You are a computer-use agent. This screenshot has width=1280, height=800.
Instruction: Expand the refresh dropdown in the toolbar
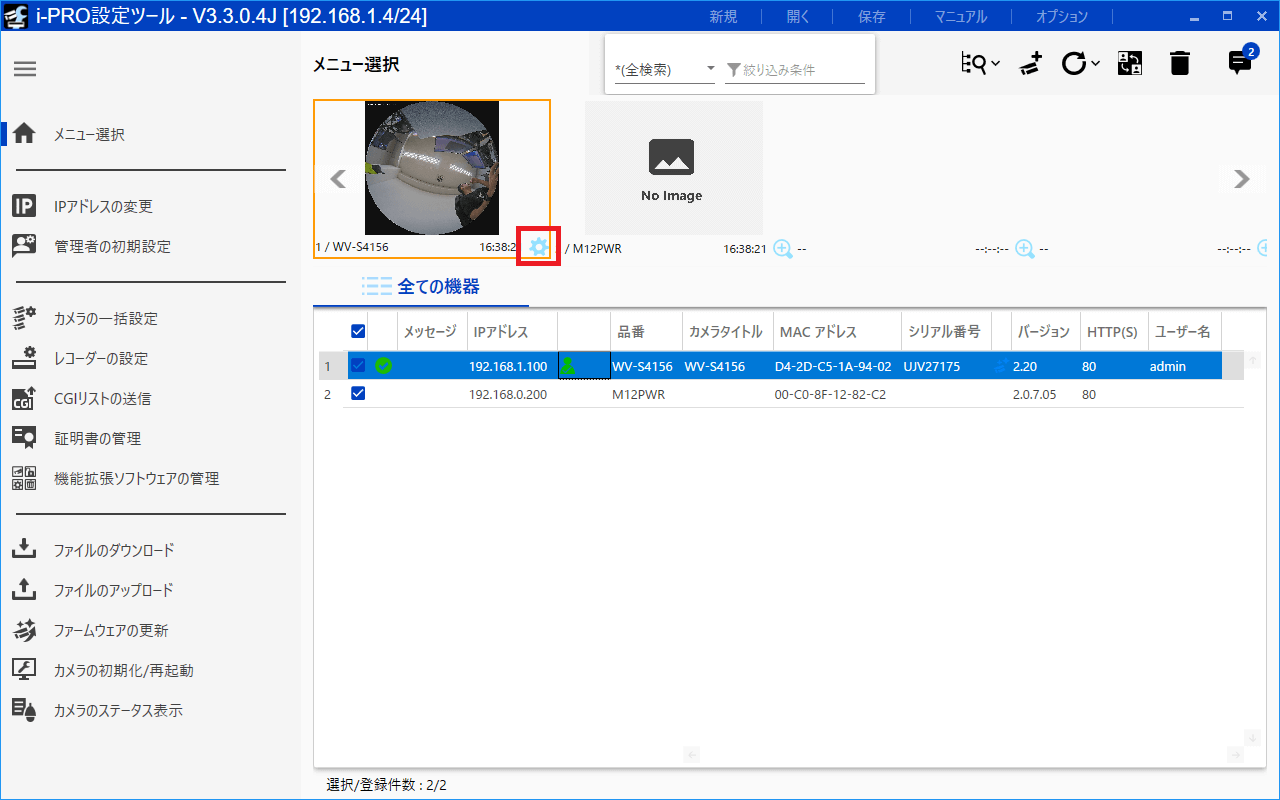[x=1081, y=64]
